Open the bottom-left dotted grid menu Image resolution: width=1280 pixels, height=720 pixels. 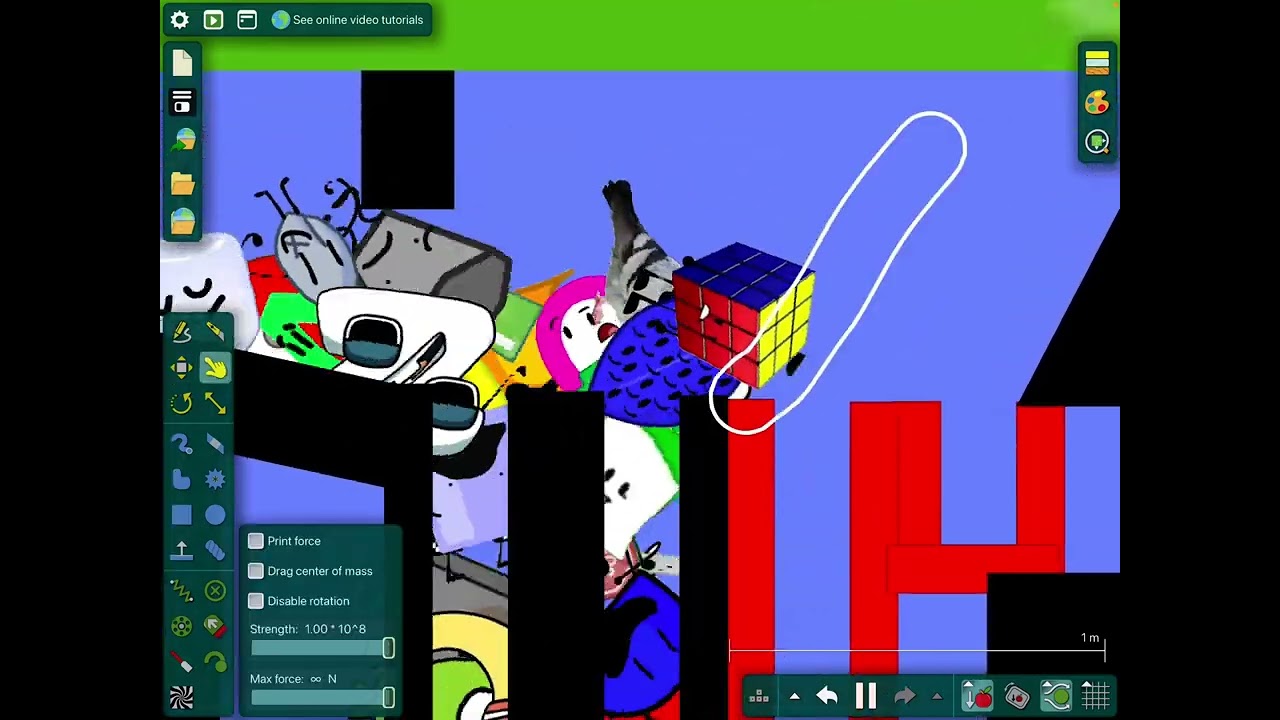[x=758, y=697]
